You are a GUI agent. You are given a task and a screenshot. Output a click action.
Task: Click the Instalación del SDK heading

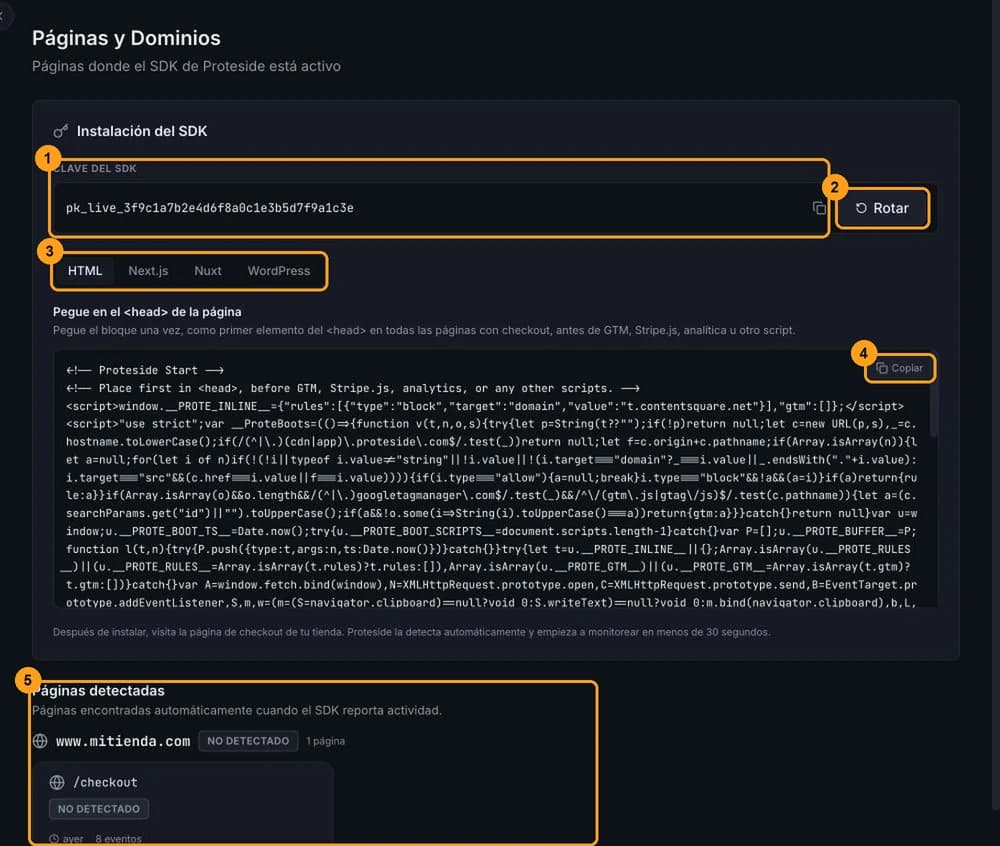pyautogui.click(x=142, y=131)
